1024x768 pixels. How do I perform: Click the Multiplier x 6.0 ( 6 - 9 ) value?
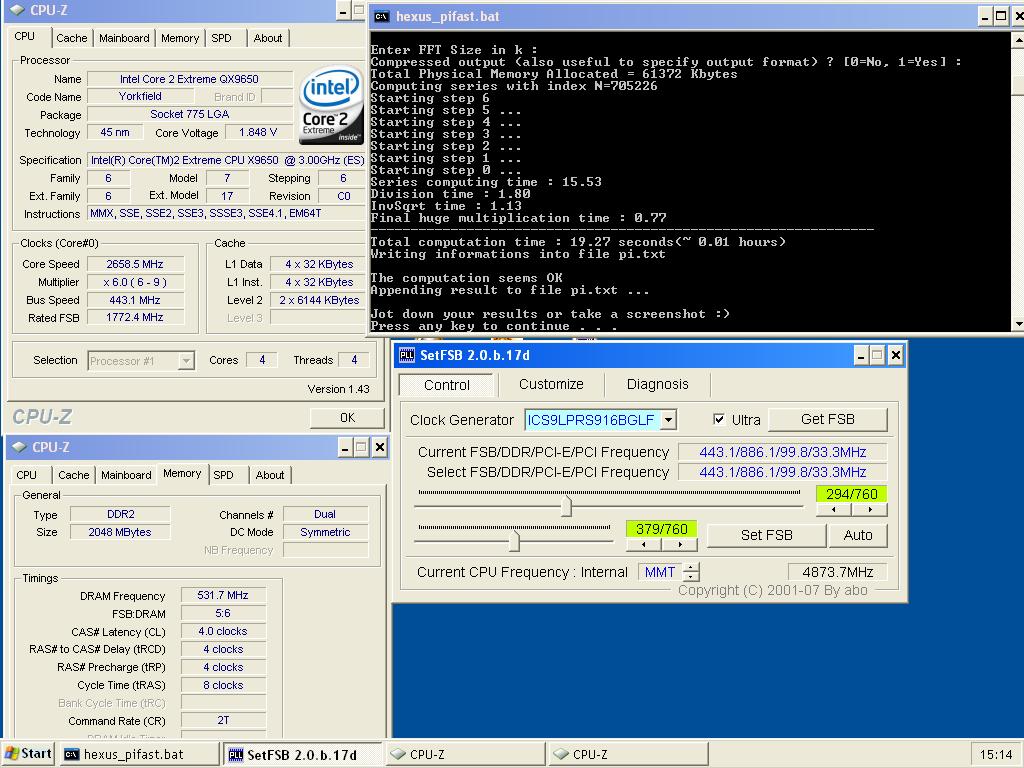pos(135,282)
